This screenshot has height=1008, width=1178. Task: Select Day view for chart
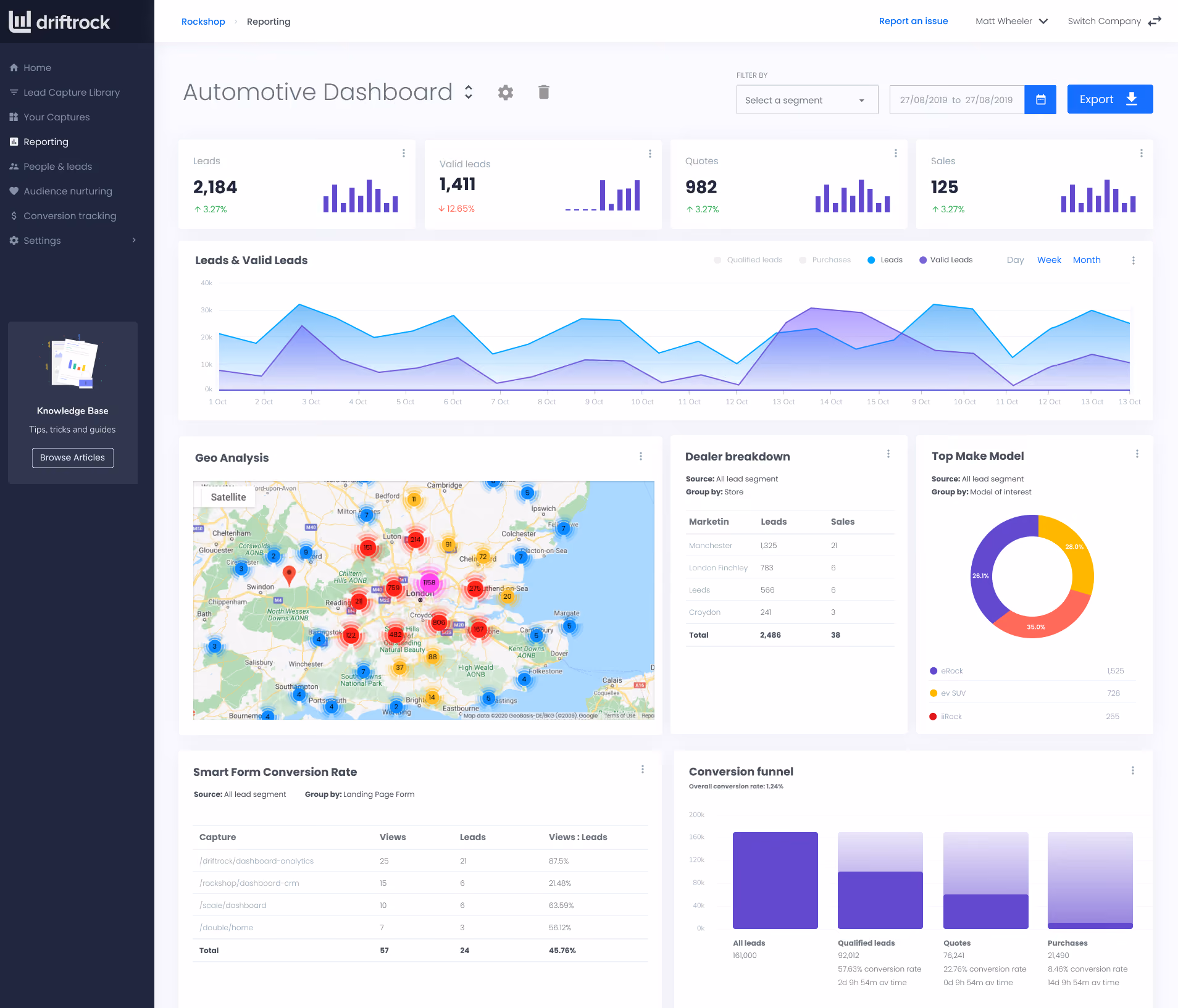click(1015, 260)
